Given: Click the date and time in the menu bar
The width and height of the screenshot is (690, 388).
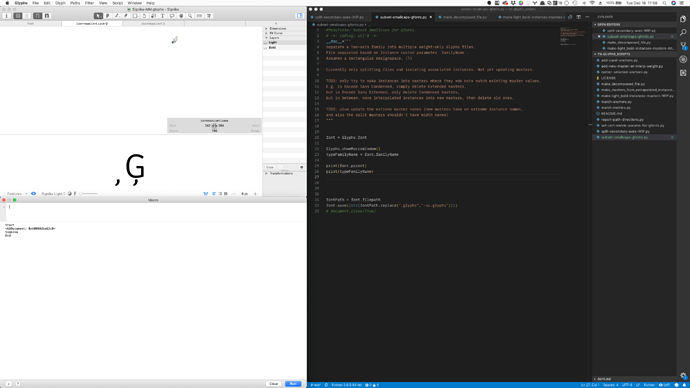Looking at the screenshot, I should point(642,3).
